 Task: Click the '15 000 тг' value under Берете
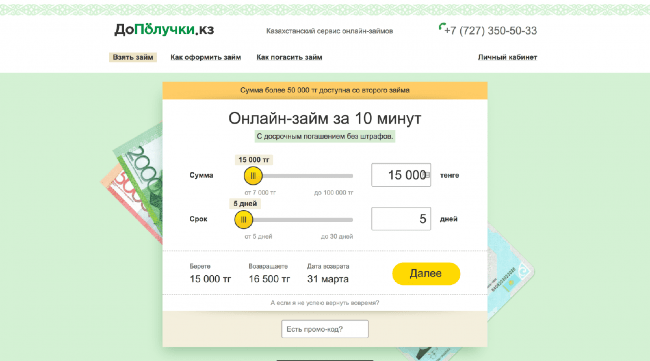[210, 279]
